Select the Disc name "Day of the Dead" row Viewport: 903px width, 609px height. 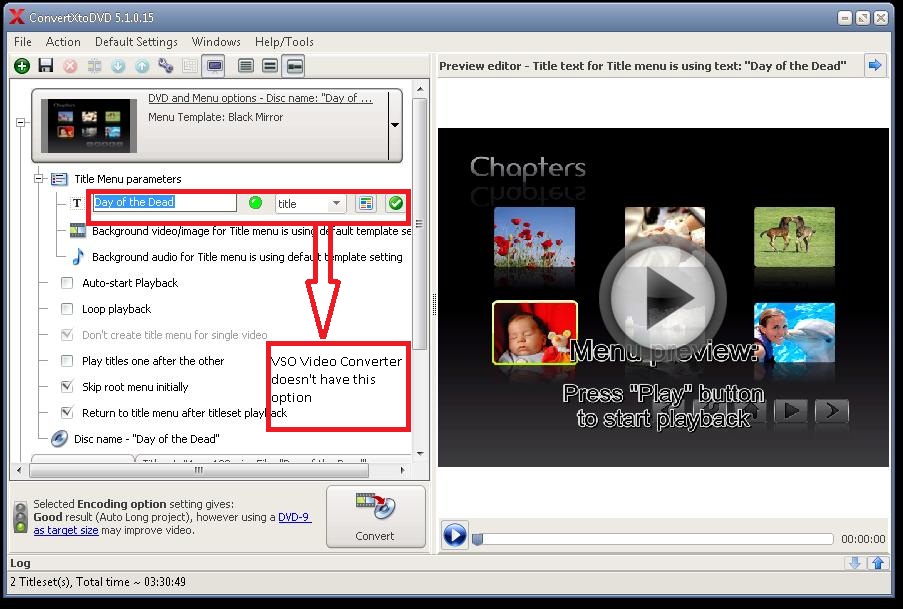(147, 439)
